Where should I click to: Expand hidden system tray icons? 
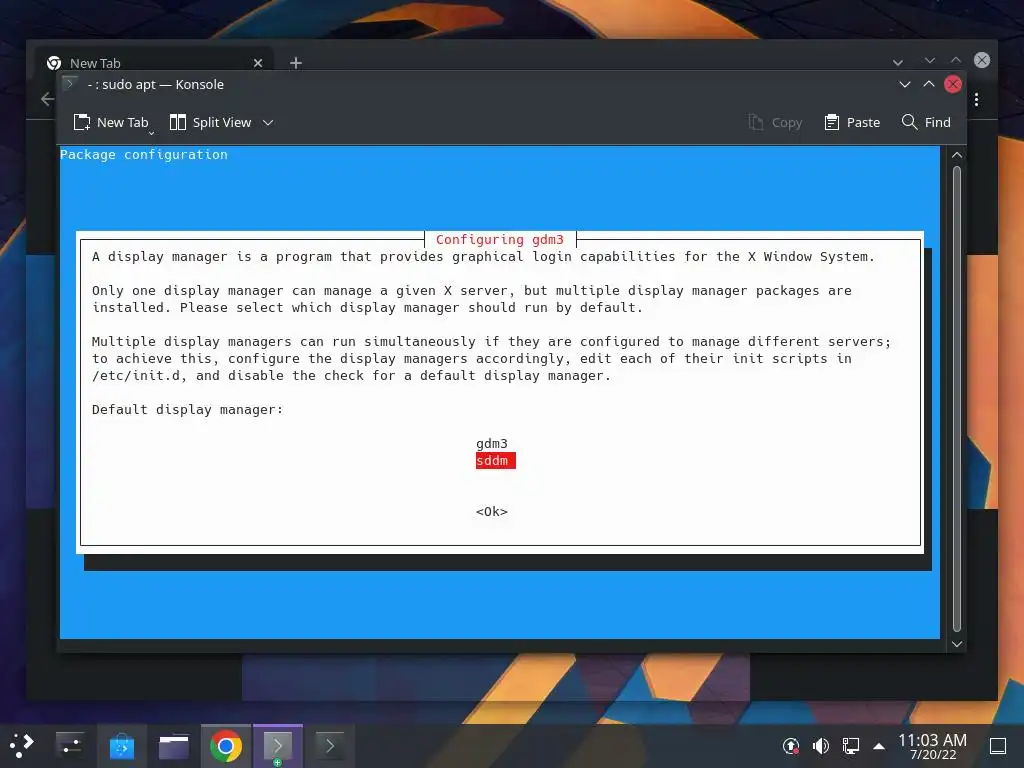pyautogui.click(x=879, y=746)
